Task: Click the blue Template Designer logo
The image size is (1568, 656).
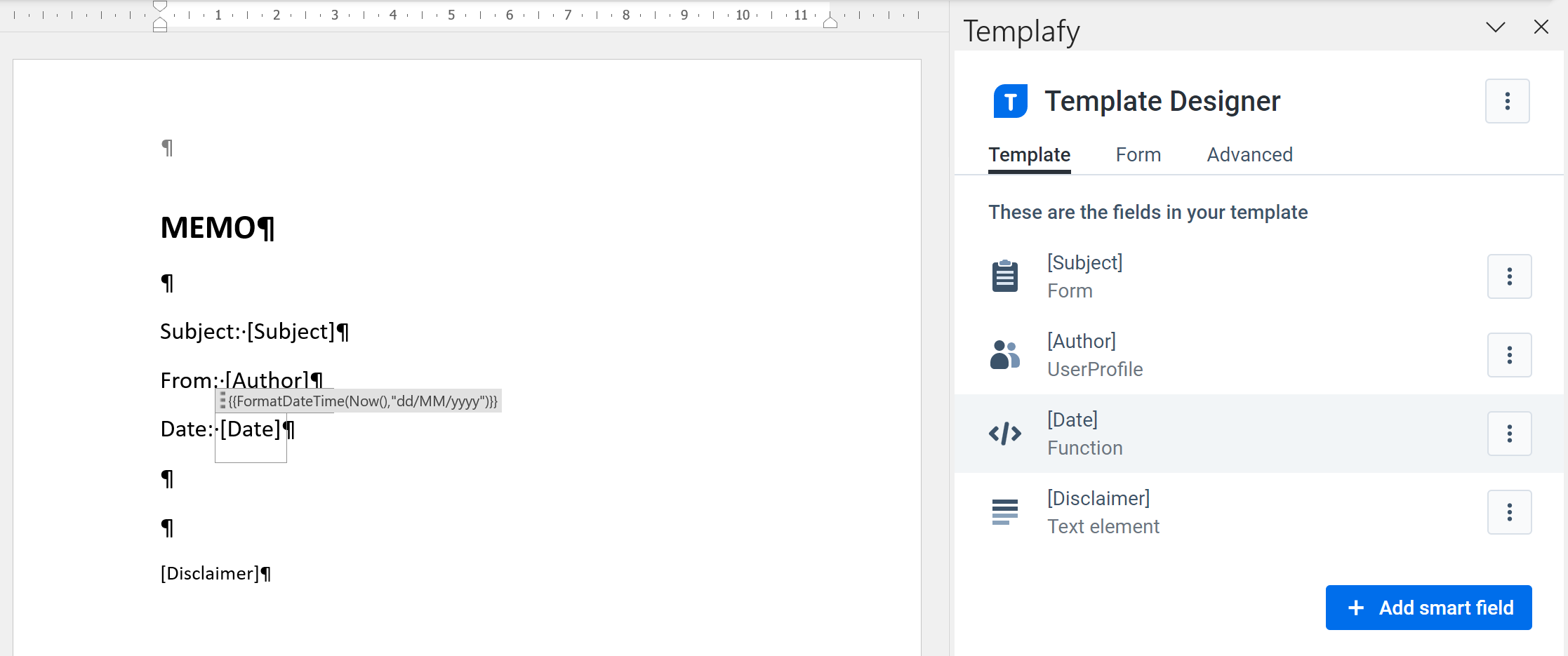Action: click(1009, 100)
